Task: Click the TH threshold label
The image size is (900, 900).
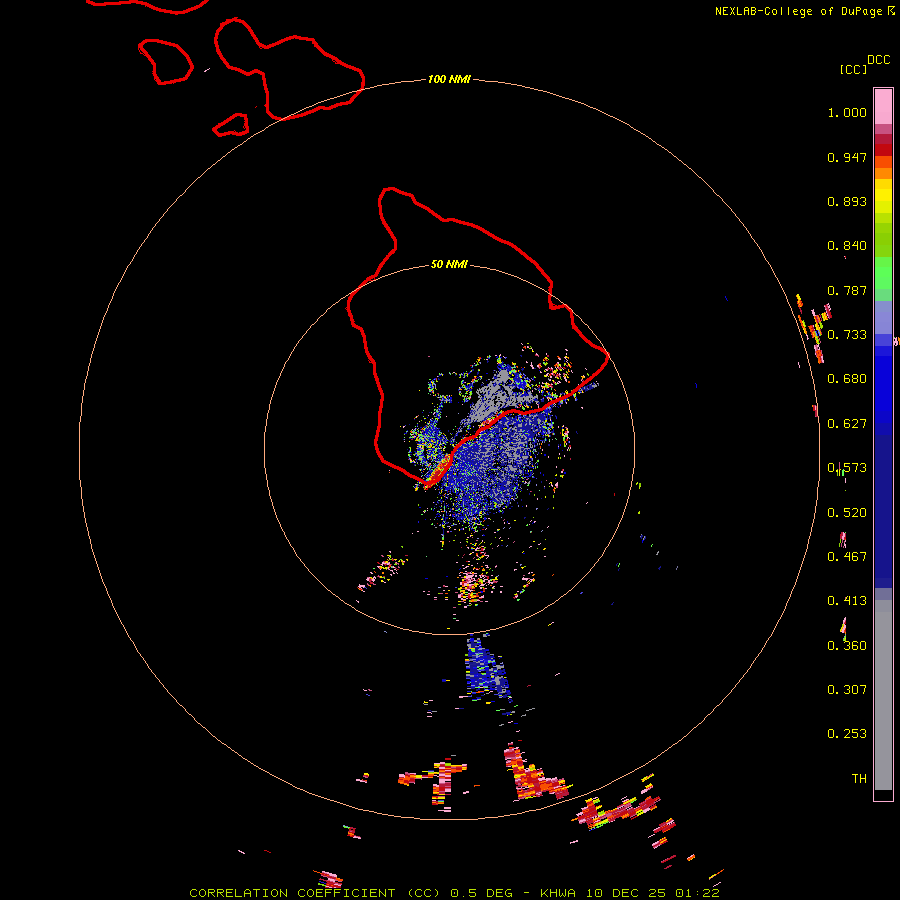Action: point(859,779)
